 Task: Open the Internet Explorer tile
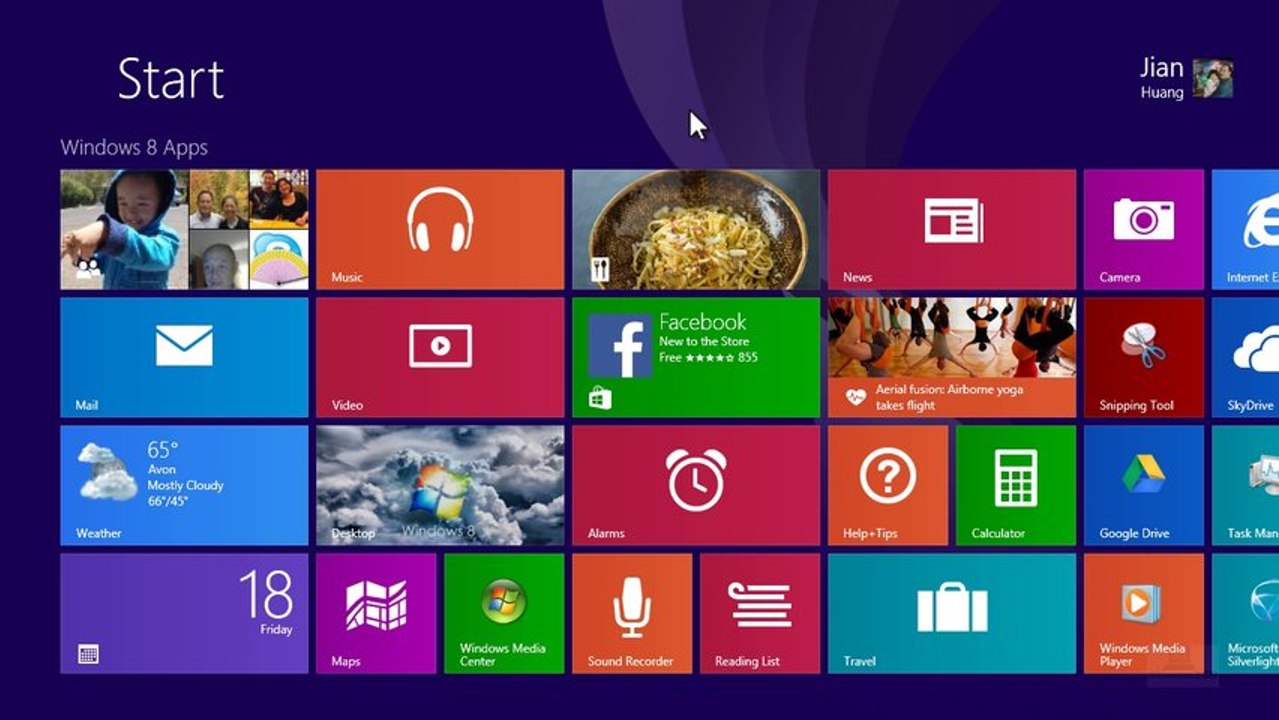tap(1245, 230)
